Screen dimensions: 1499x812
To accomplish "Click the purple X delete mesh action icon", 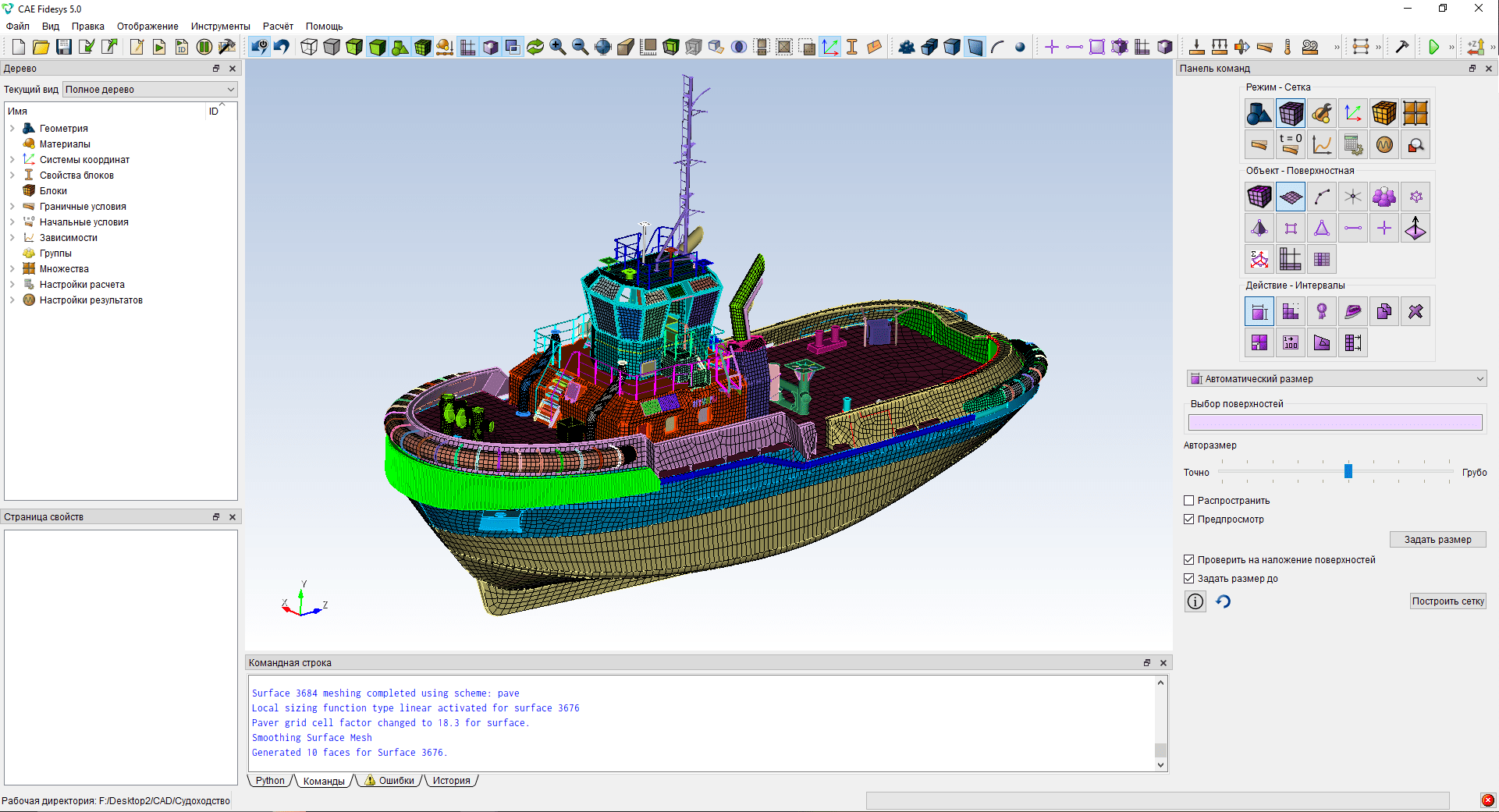I will click(x=1415, y=312).
